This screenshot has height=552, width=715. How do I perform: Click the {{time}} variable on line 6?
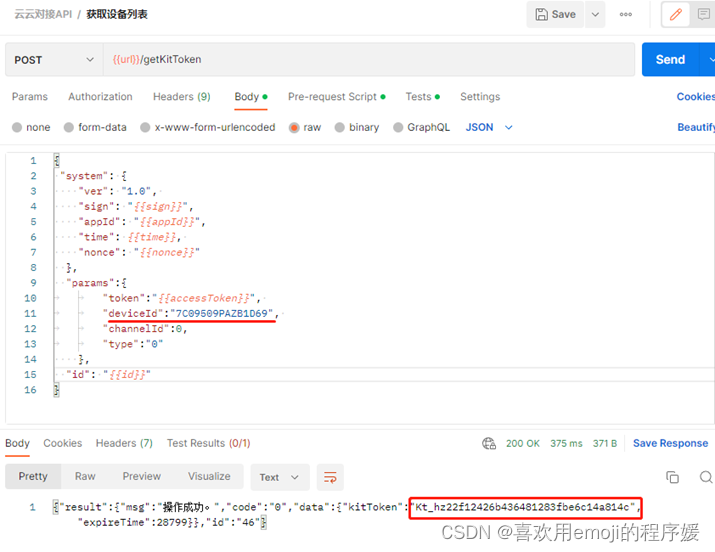click(152, 237)
